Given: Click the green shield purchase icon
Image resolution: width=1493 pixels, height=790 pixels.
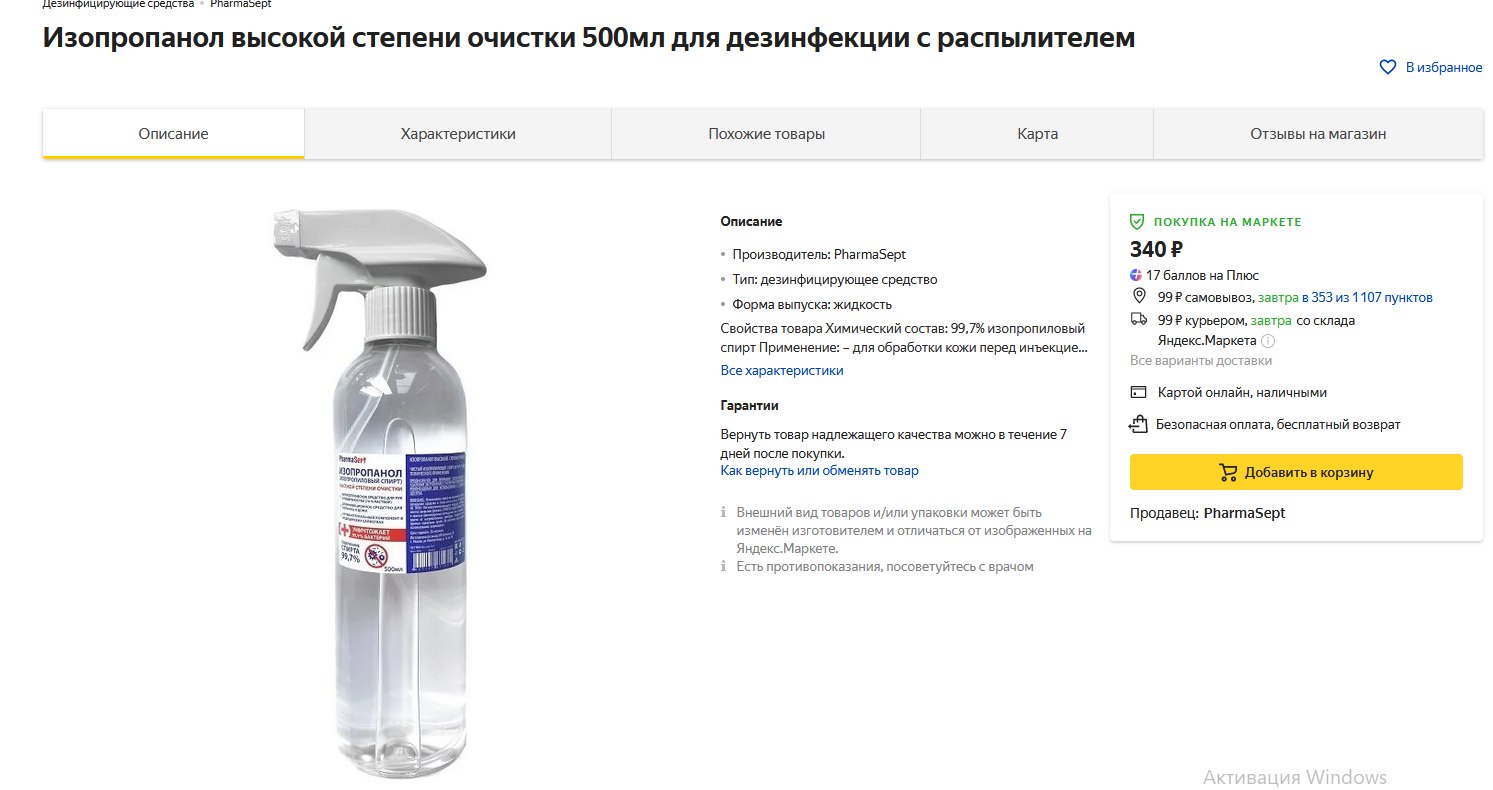Looking at the screenshot, I should pyautogui.click(x=1137, y=221).
